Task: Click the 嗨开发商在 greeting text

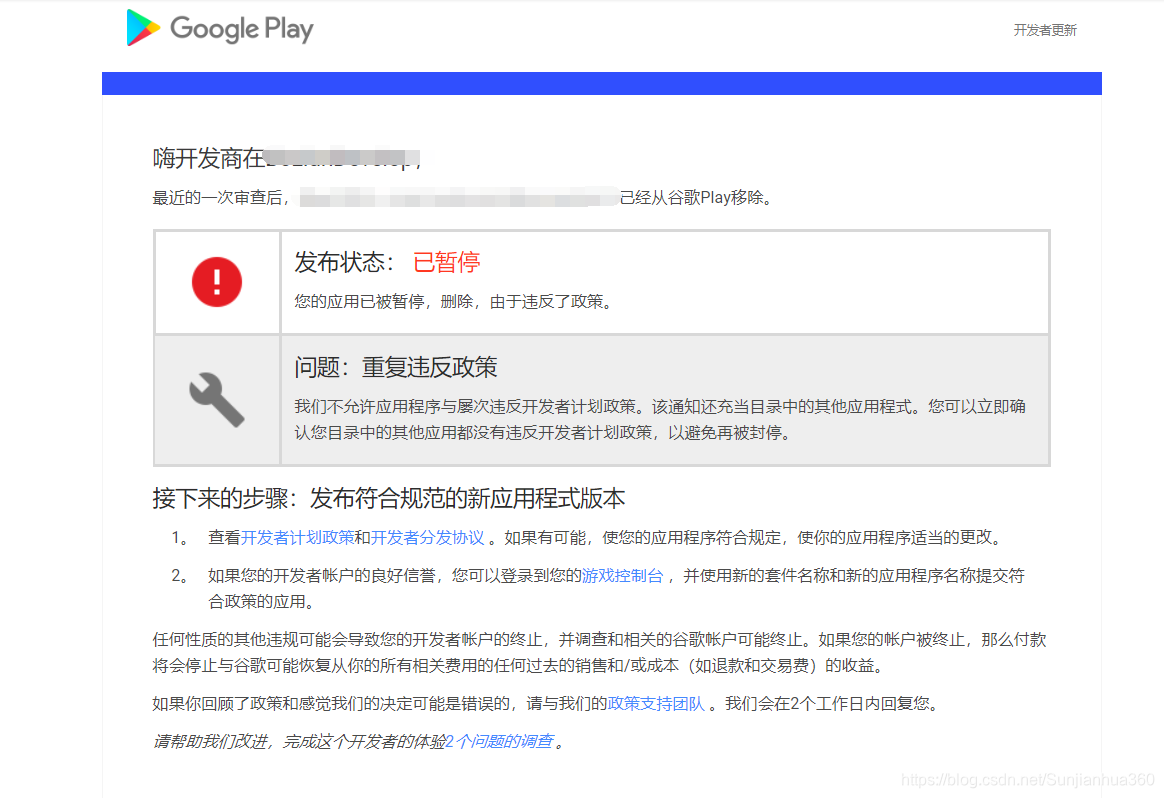Action: click(x=209, y=158)
